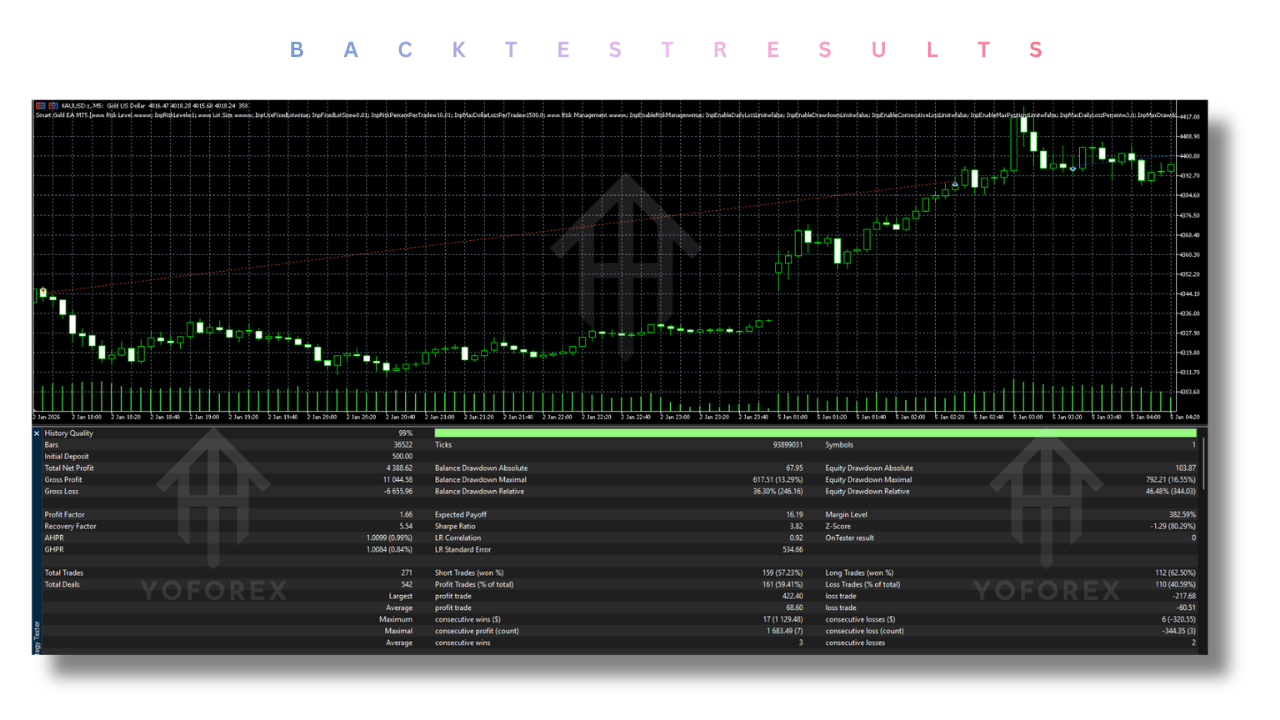
Task: Click the 4417.00 price axis label
Action: point(1190,117)
